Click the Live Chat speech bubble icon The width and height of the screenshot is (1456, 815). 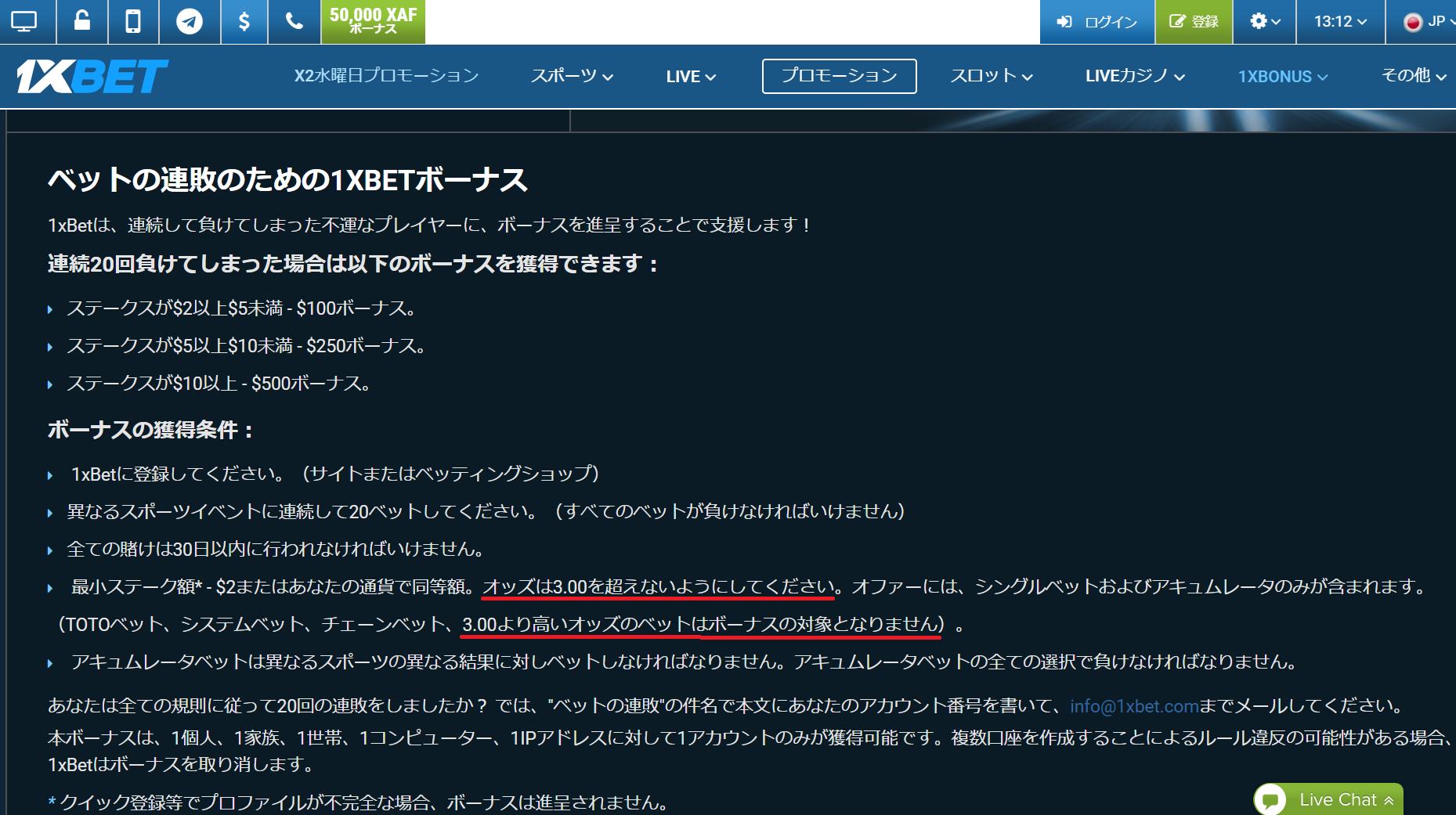point(1270,800)
